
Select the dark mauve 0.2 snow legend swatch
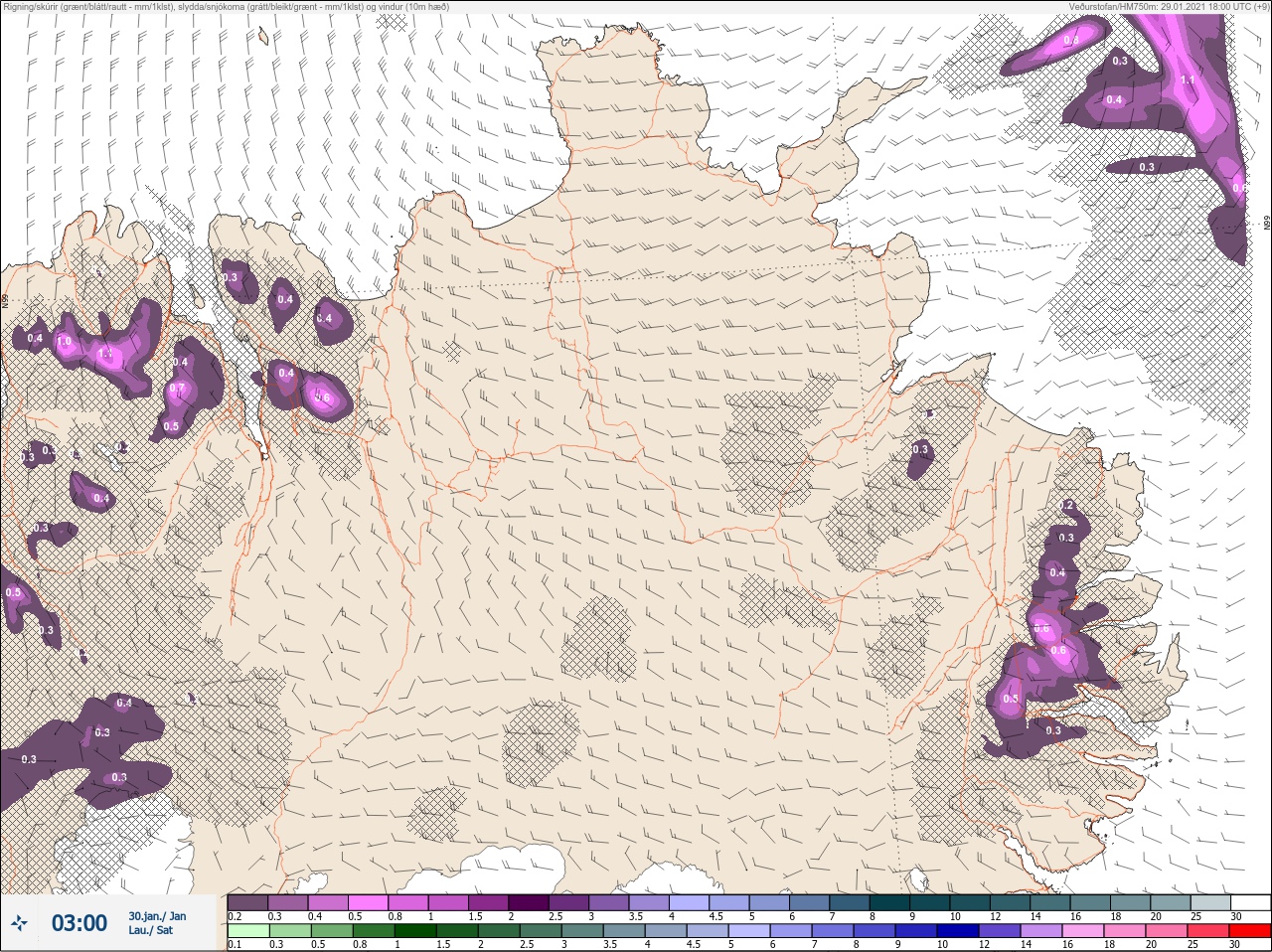click(x=247, y=902)
